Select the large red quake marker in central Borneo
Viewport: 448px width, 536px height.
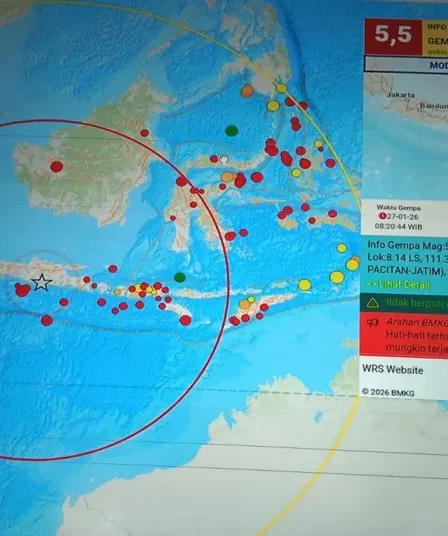(x=57, y=167)
